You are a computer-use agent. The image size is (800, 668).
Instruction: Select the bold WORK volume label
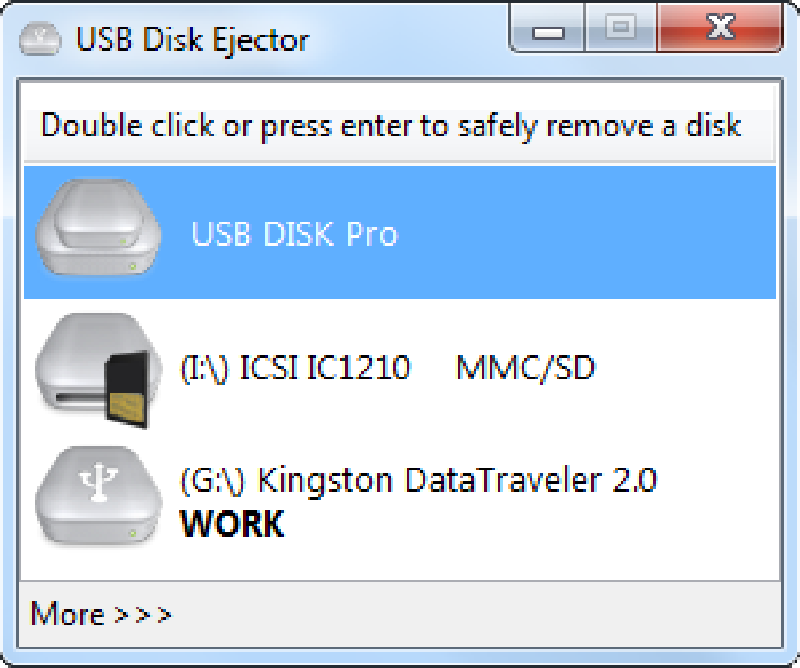[232, 523]
